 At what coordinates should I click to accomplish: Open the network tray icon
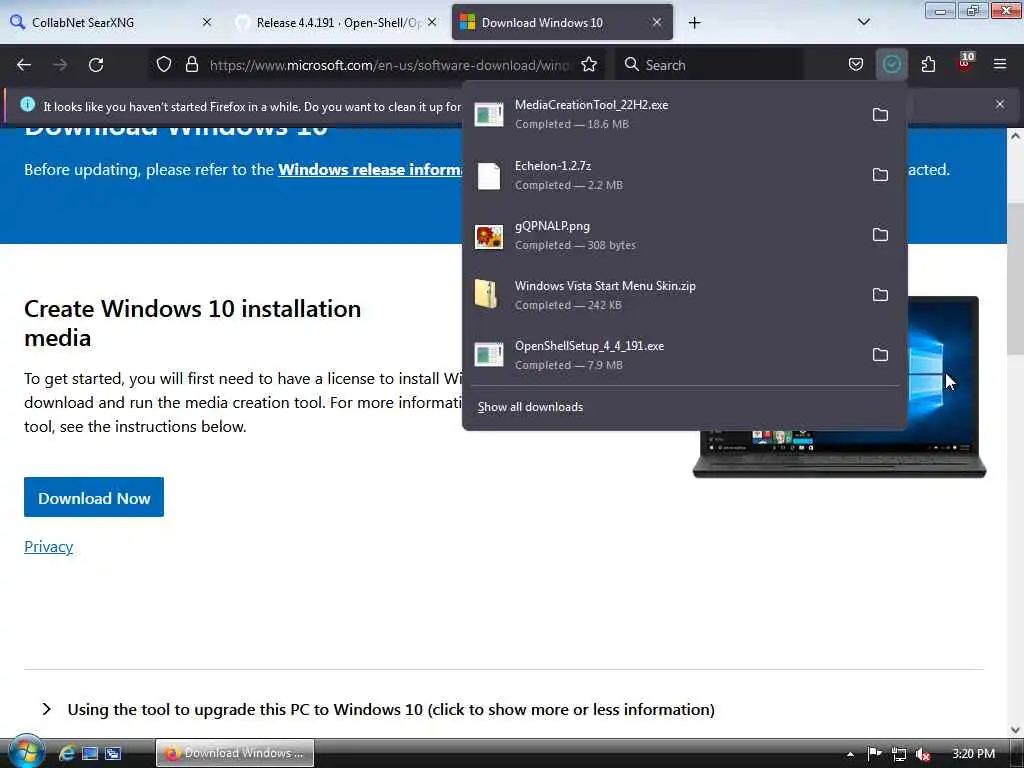pyautogui.click(x=899, y=754)
